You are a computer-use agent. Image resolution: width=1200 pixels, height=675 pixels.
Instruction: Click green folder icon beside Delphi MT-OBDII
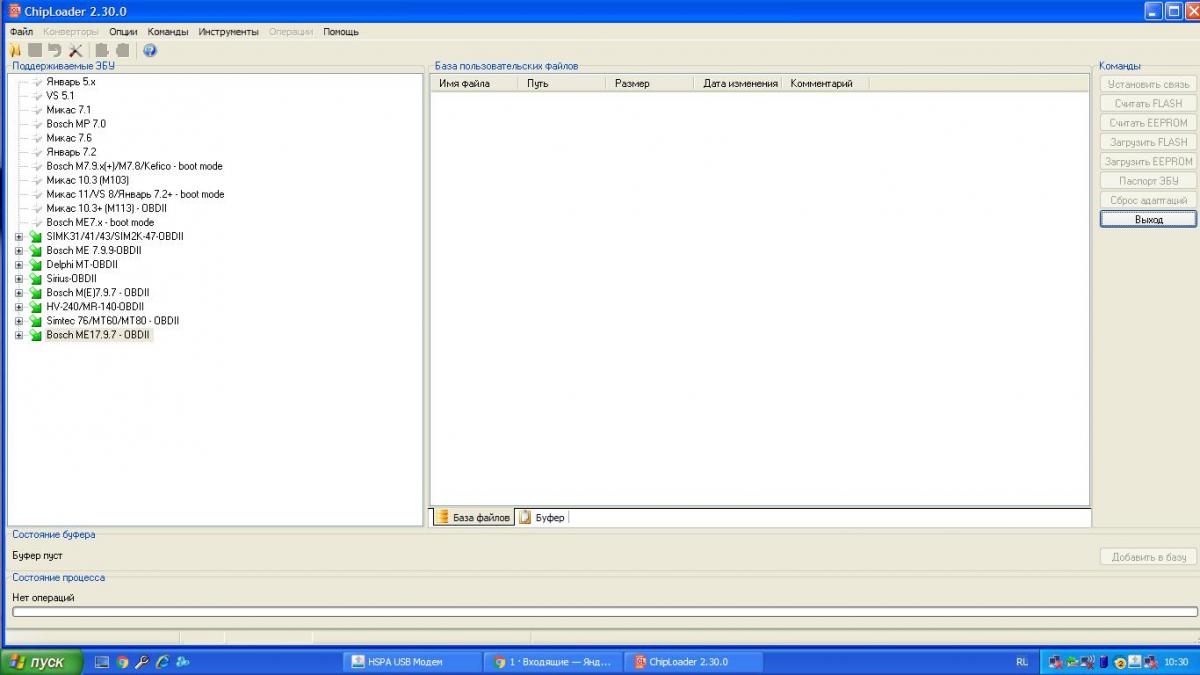tap(36, 265)
